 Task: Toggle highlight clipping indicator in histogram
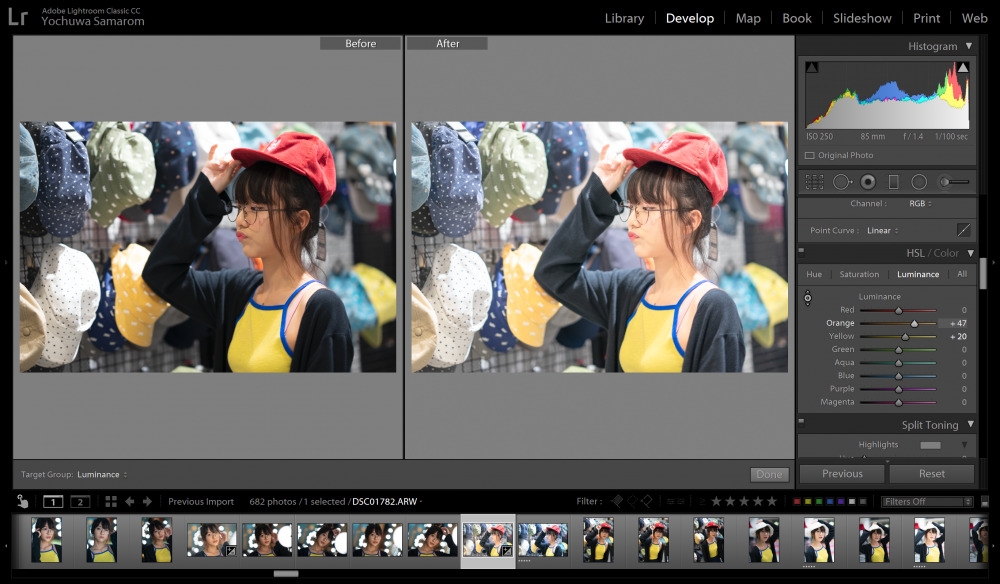point(962,67)
